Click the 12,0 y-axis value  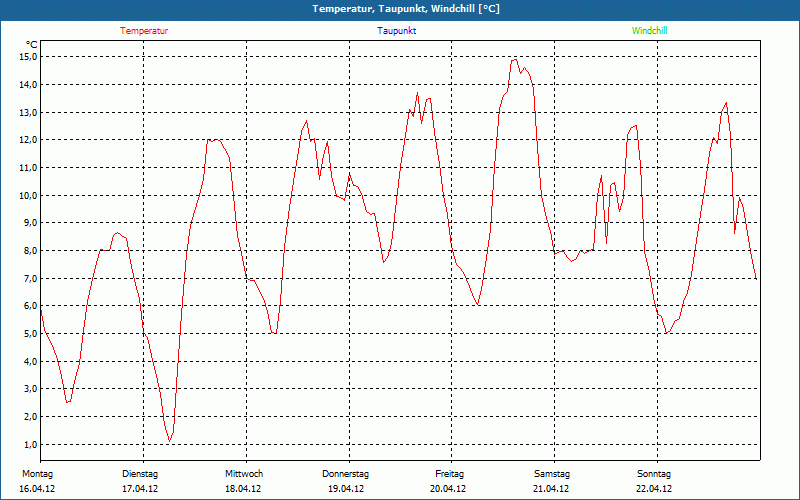pyautogui.click(x=28, y=140)
